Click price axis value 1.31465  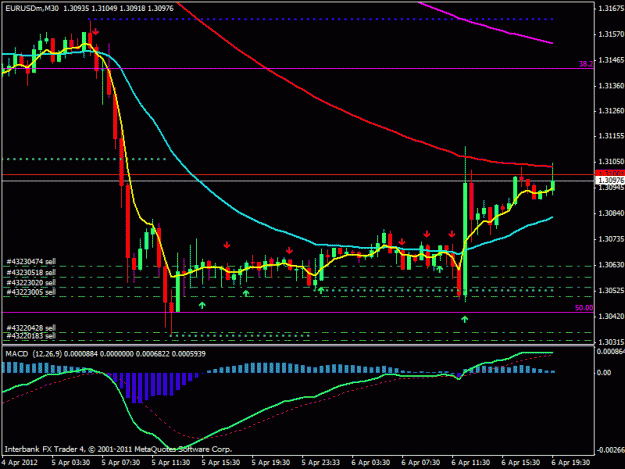(x=611, y=60)
